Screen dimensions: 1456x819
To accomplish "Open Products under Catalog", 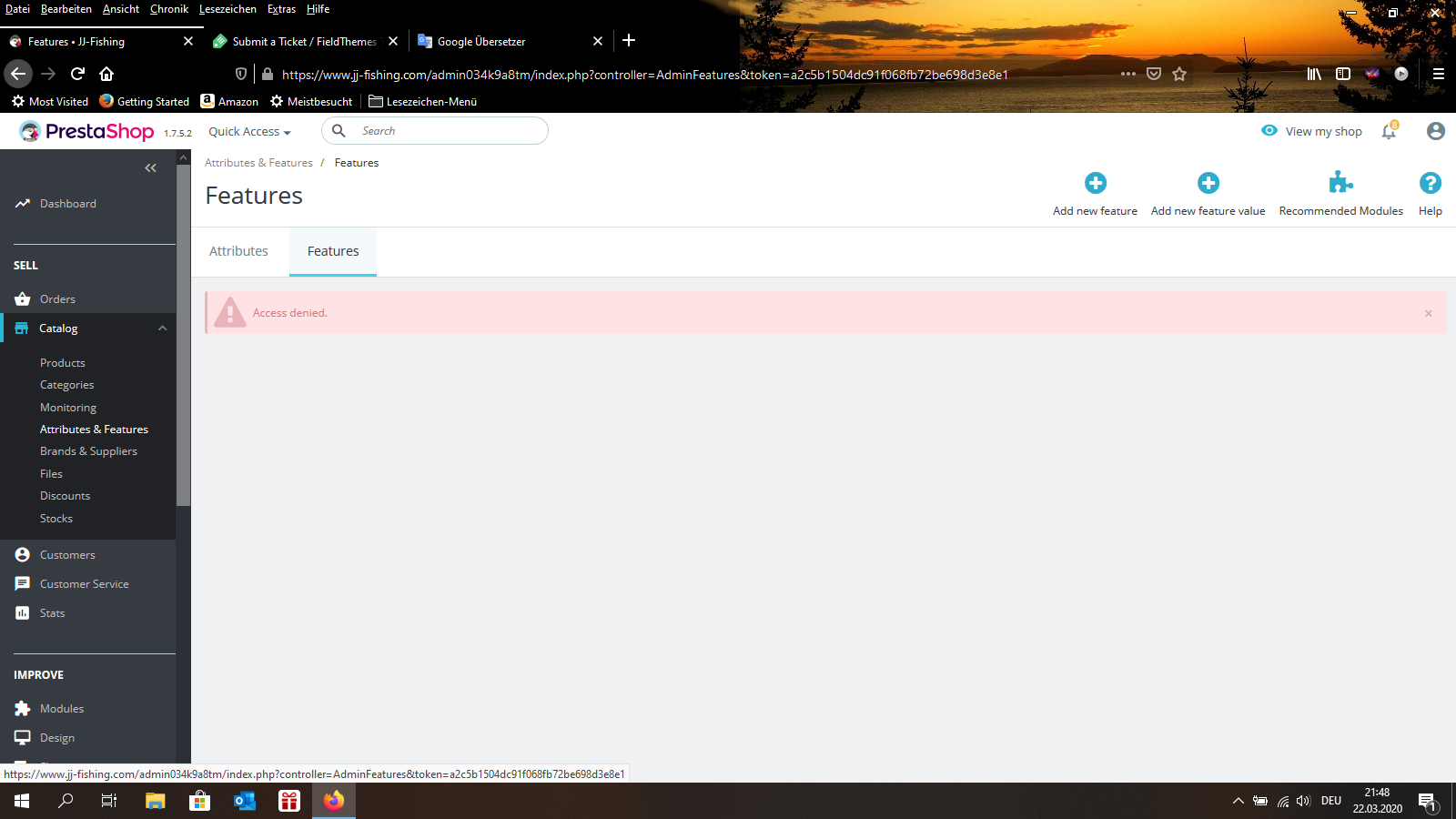I will click(x=63, y=363).
